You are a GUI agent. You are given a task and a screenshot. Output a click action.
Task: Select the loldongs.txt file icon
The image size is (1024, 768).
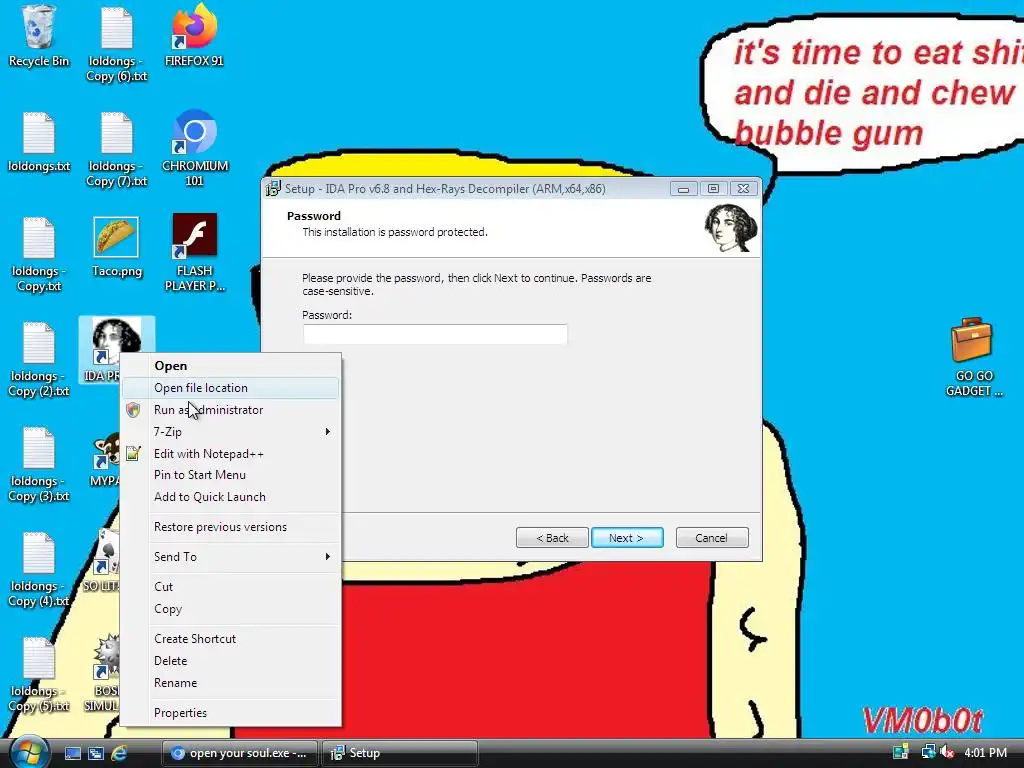pyautogui.click(x=39, y=142)
